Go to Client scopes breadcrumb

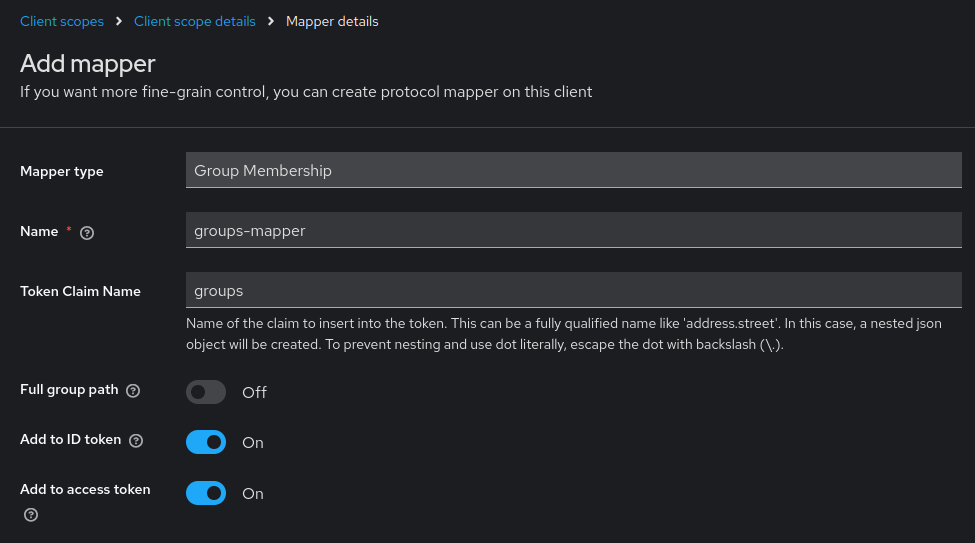(x=62, y=21)
